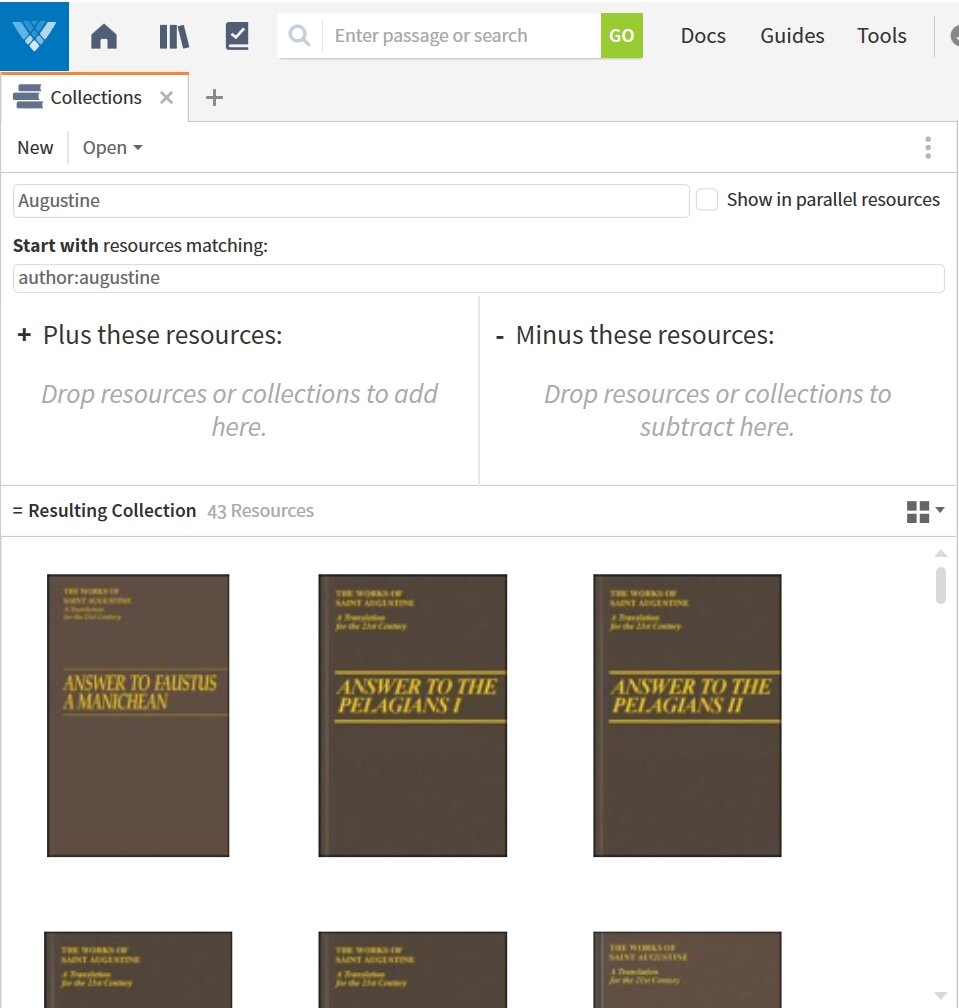Change view with the grid icon dropdown
The height and width of the screenshot is (1008, 959).
point(925,512)
